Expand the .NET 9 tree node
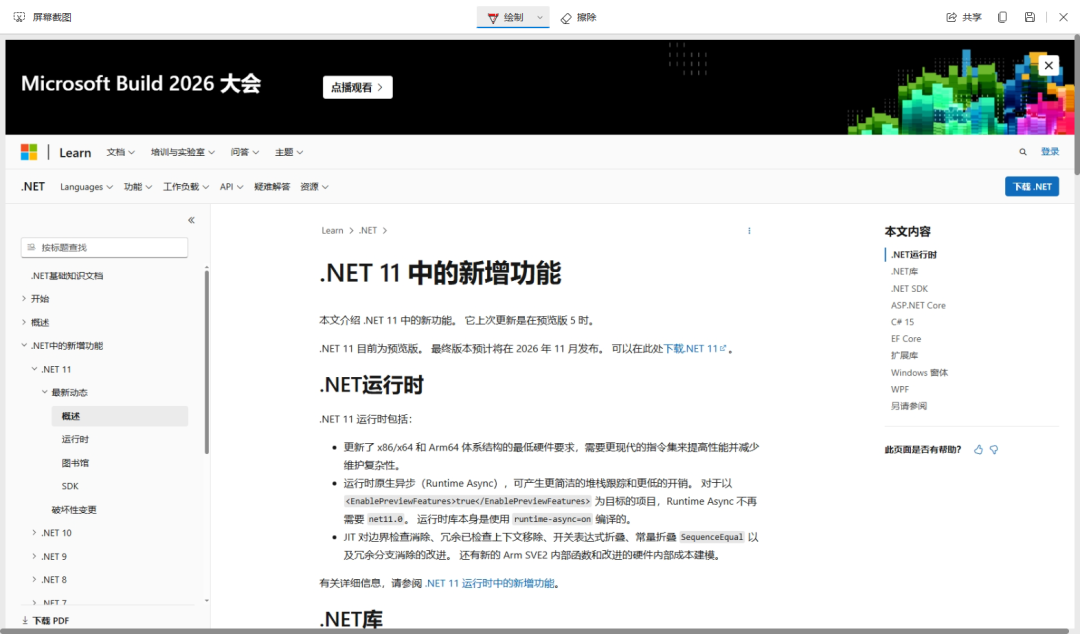 (34, 556)
